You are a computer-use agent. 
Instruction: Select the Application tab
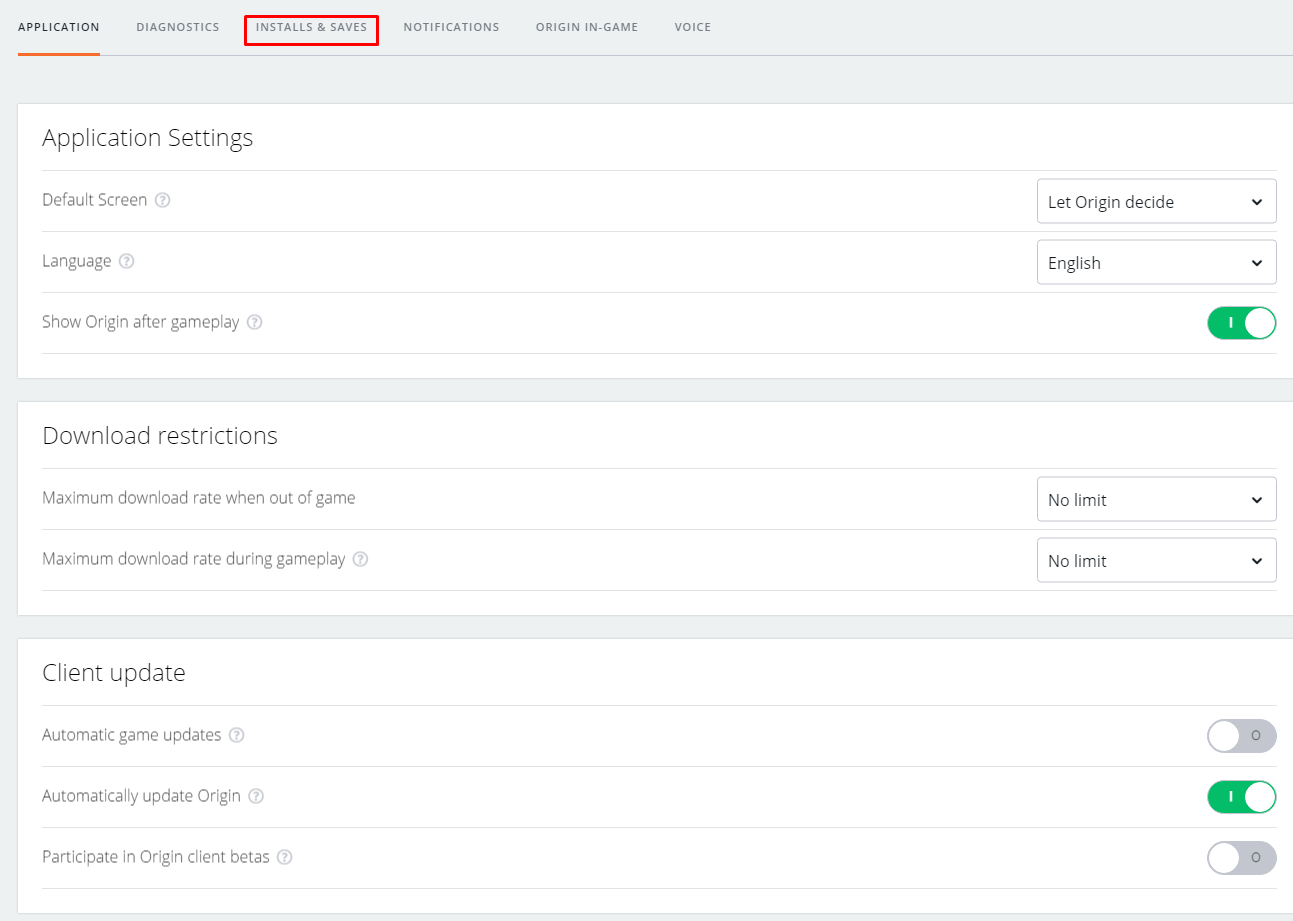coord(59,27)
